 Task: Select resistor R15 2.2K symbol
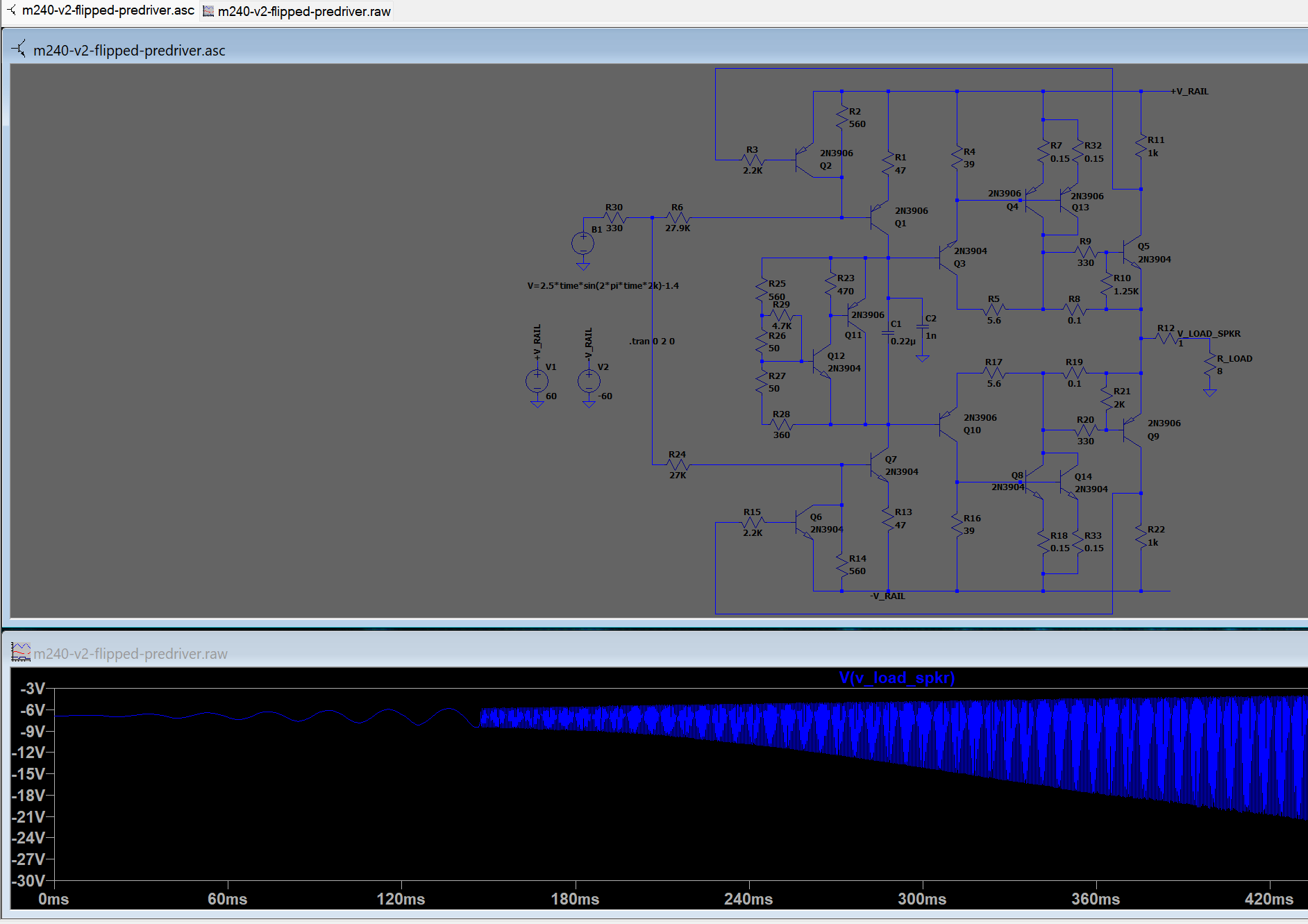[x=753, y=522]
